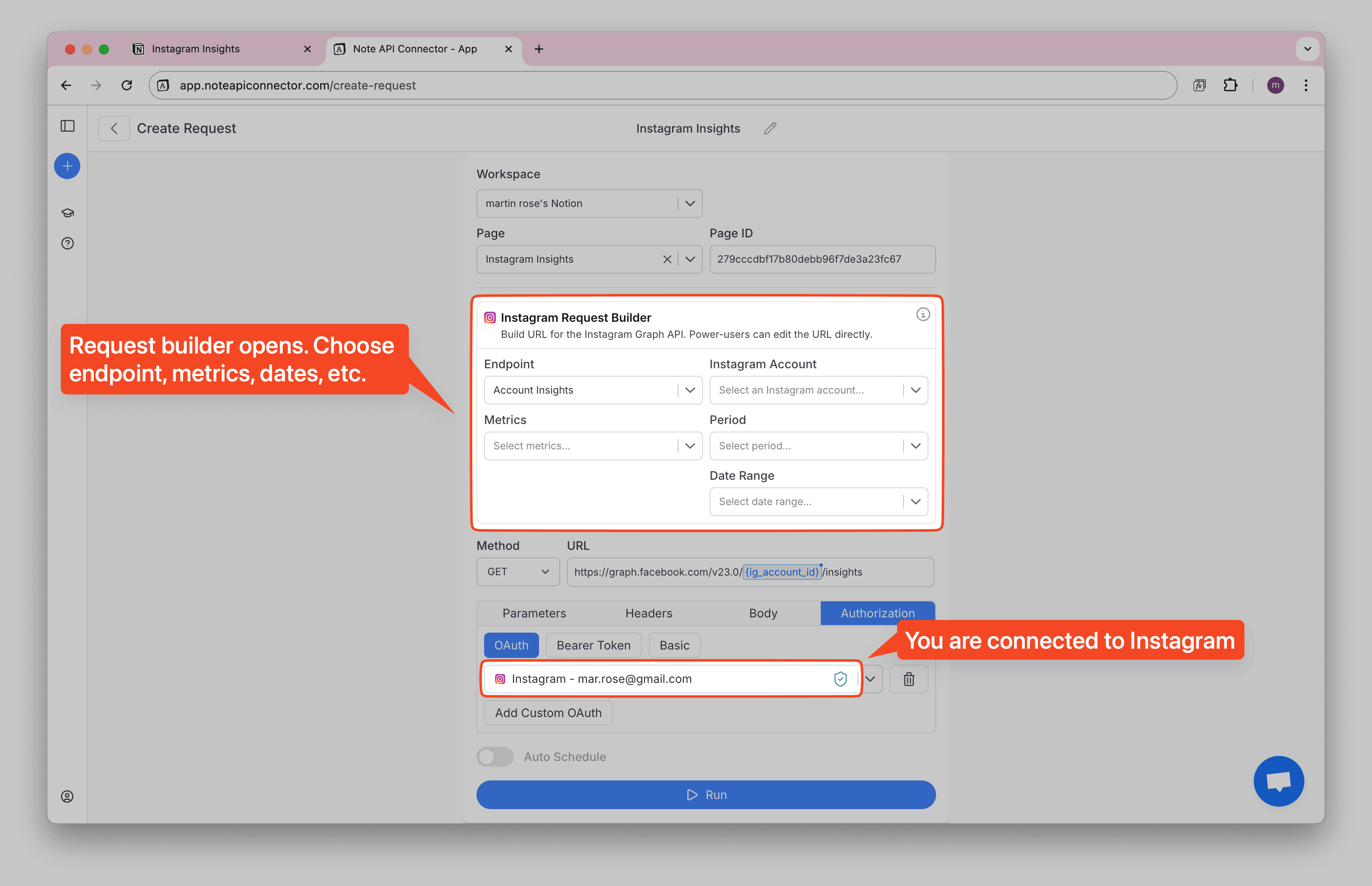The height and width of the screenshot is (886, 1372).
Task: Switch to the Headers tab
Action: click(648, 613)
